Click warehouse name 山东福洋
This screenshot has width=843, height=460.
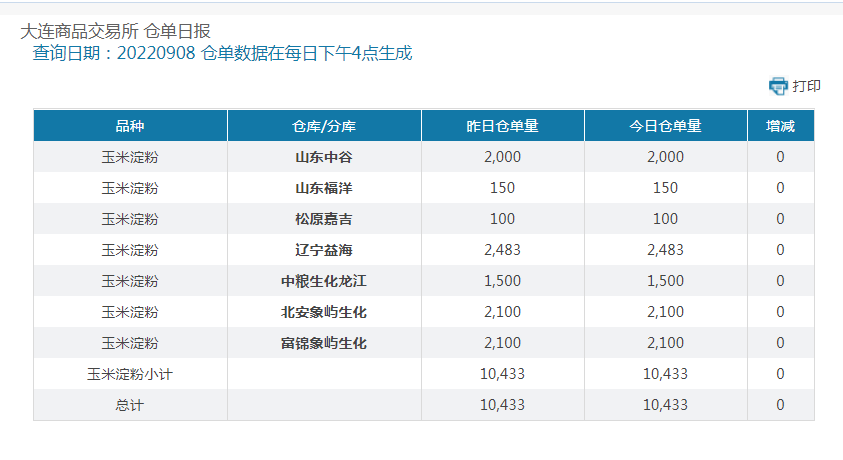coord(324,188)
